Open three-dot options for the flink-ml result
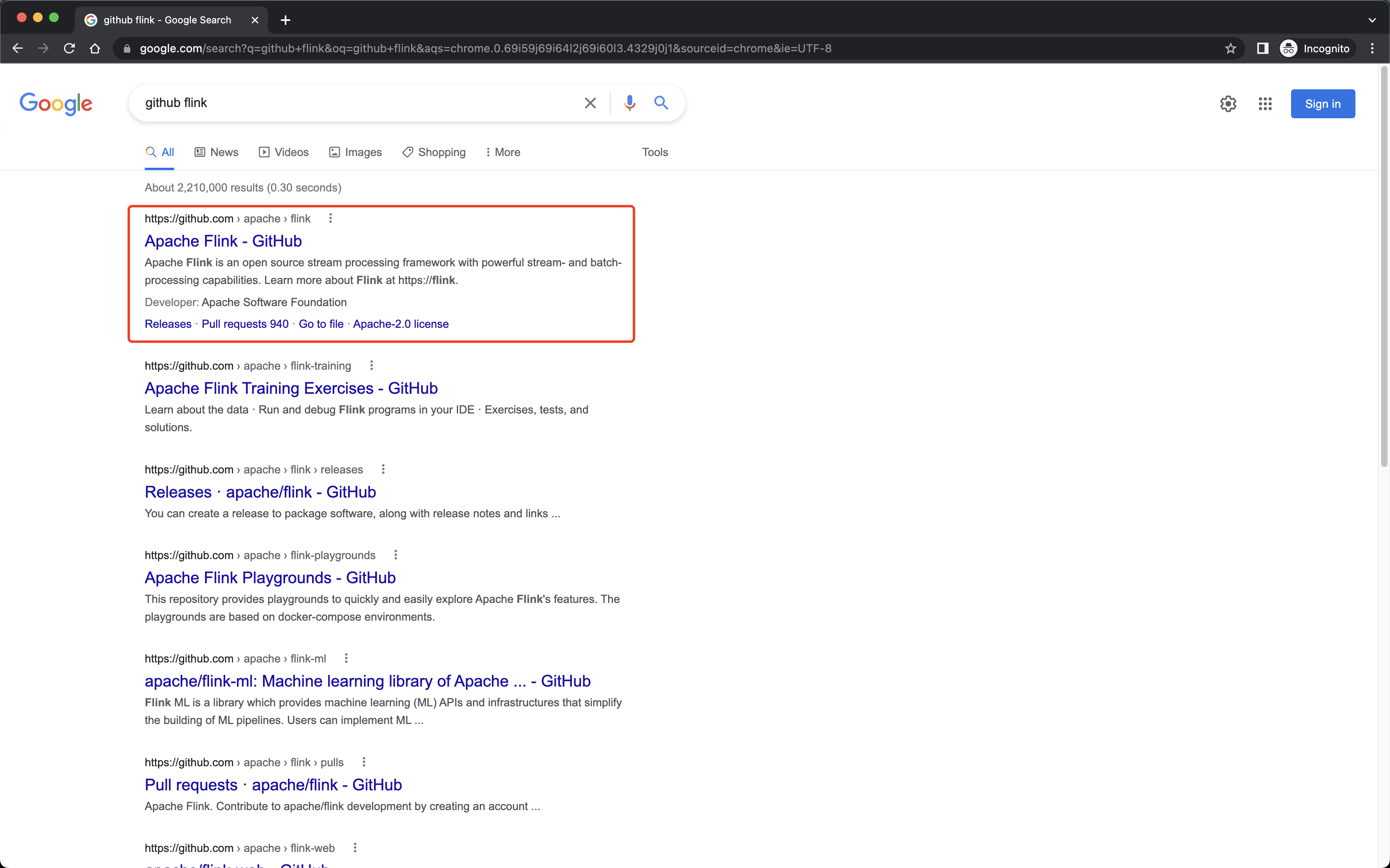This screenshot has height=868, width=1390. [346, 658]
